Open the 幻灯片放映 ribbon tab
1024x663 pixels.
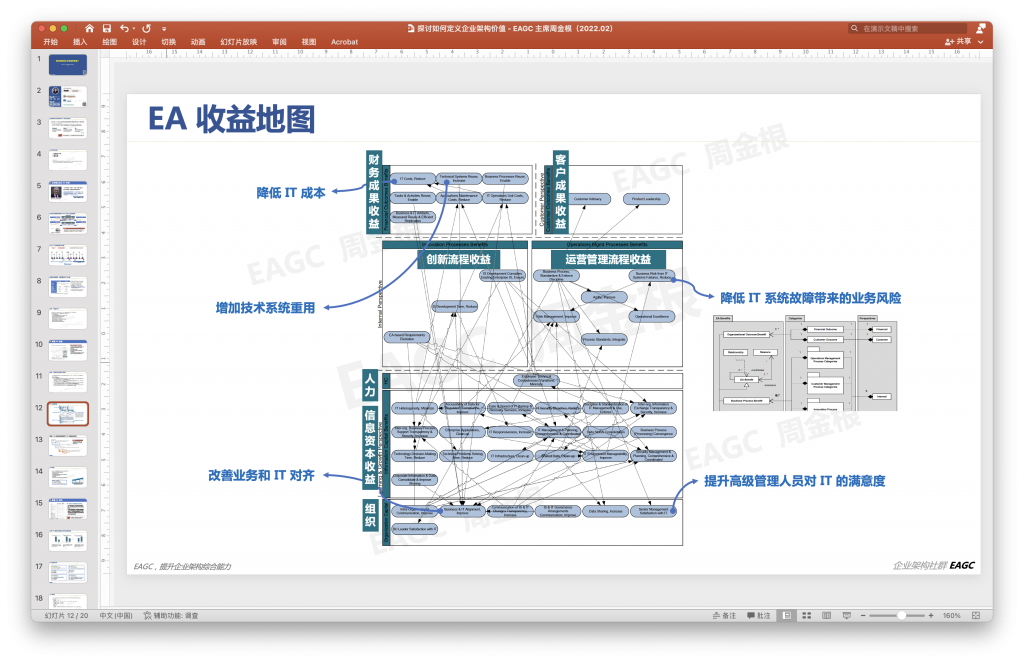(238, 42)
